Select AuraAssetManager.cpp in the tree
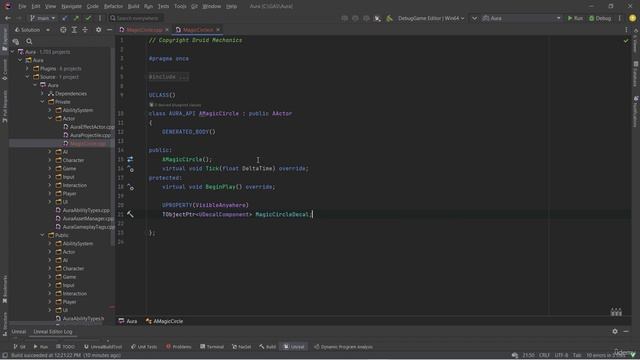Screen dimensions: 640x360 pyautogui.click(x=84, y=218)
